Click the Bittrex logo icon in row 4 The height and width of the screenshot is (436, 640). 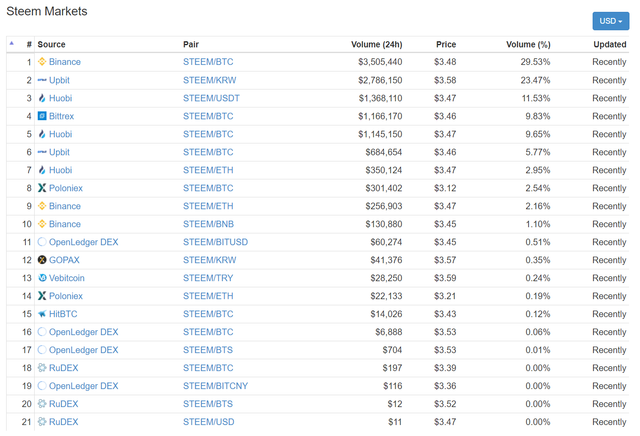(42, 116)
